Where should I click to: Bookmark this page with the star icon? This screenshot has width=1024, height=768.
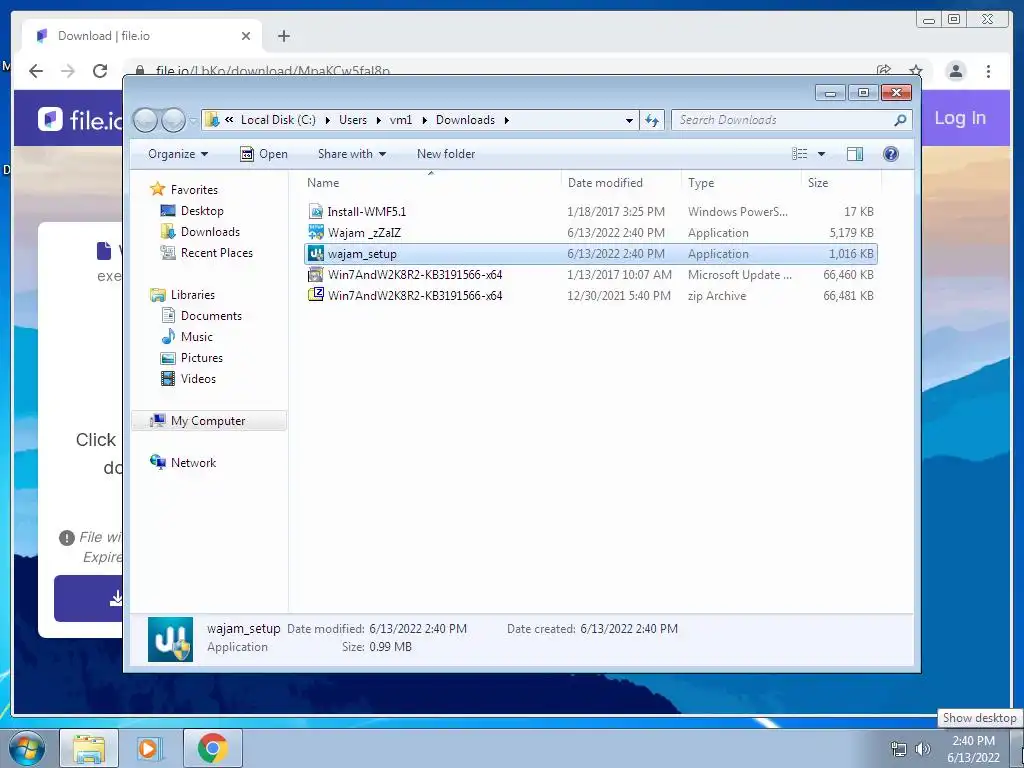coord(916,71)
